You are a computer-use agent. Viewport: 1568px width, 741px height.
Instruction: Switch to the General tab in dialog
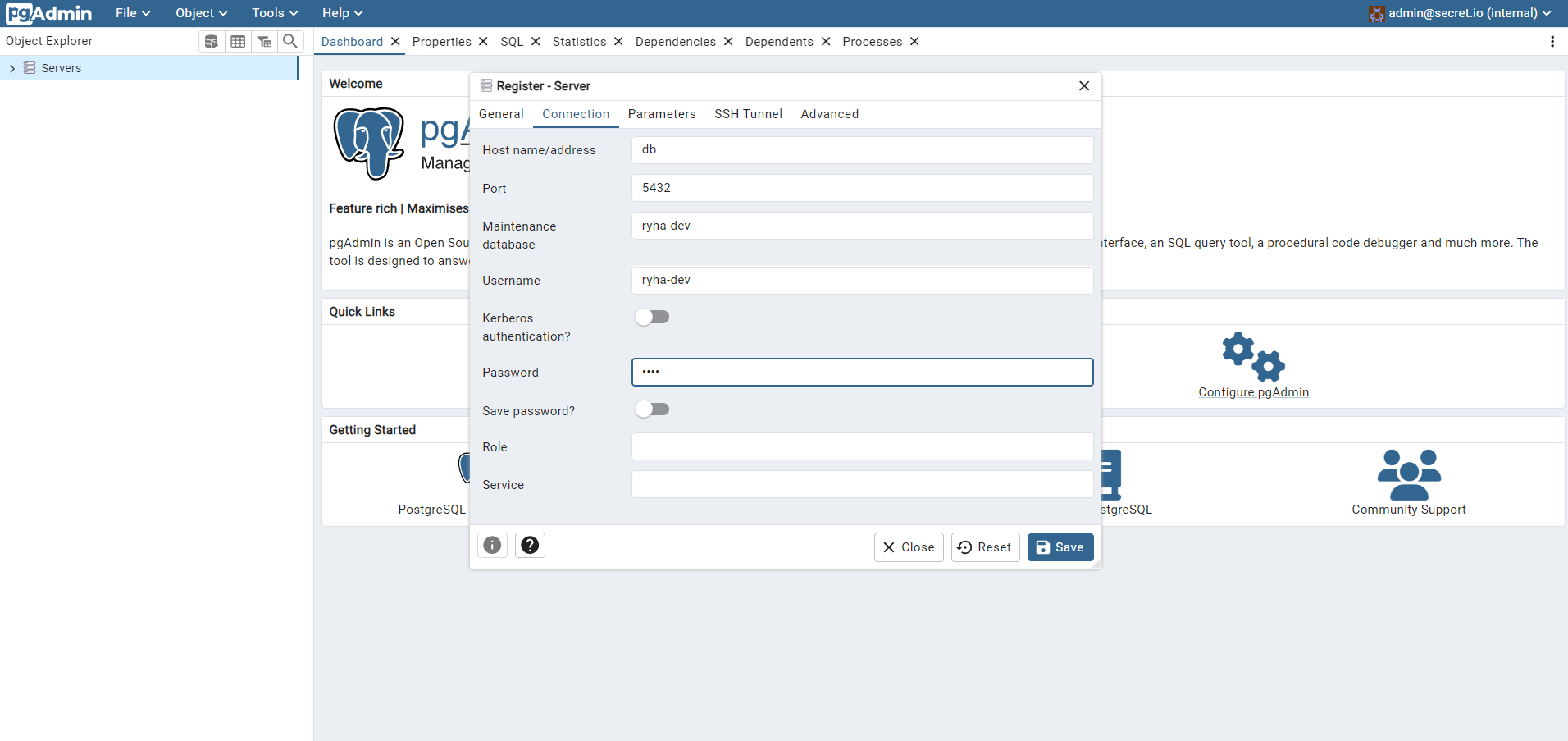click(x=501, y=114)
